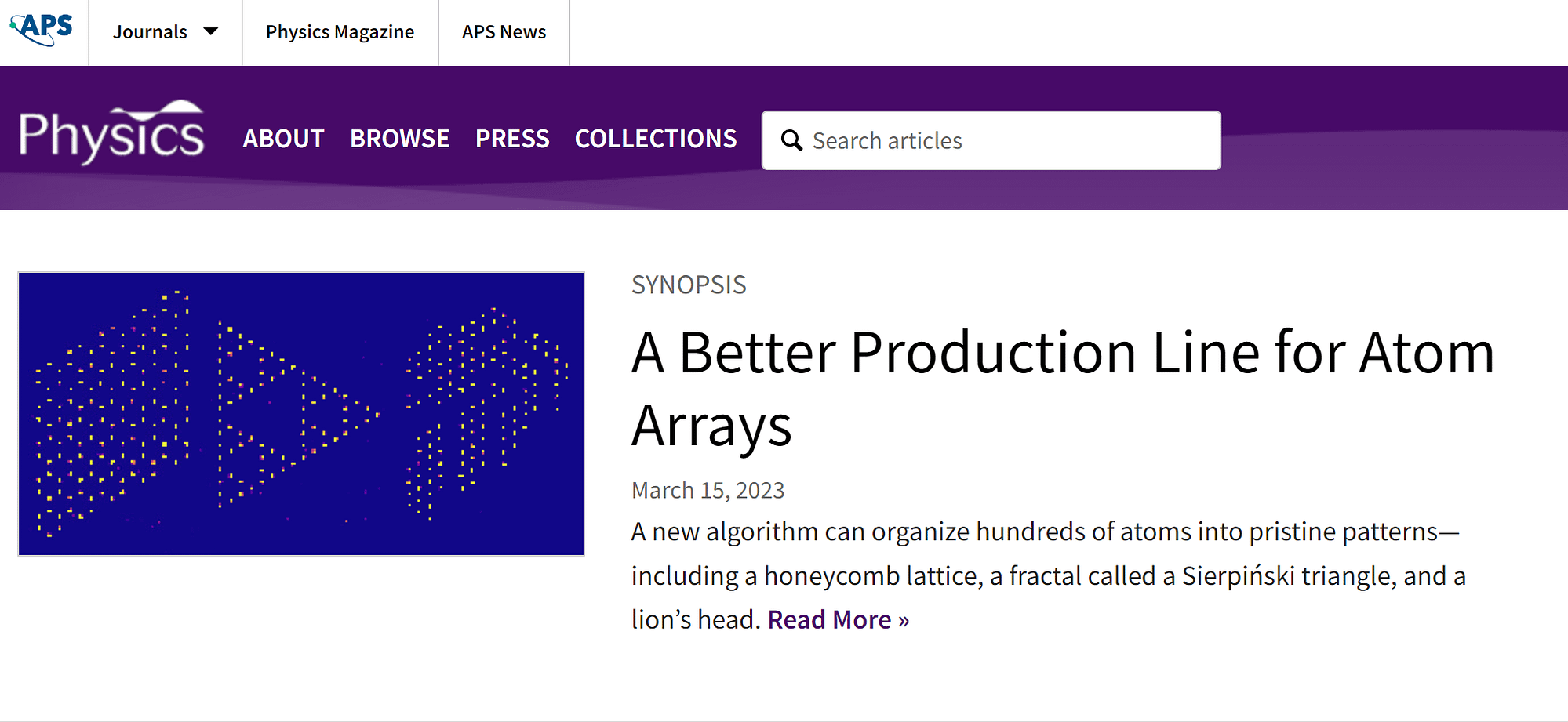Screen dimensions: 1568x722
Task: Select BROWSE in the navigation bar
Action: tap(399, 139)
